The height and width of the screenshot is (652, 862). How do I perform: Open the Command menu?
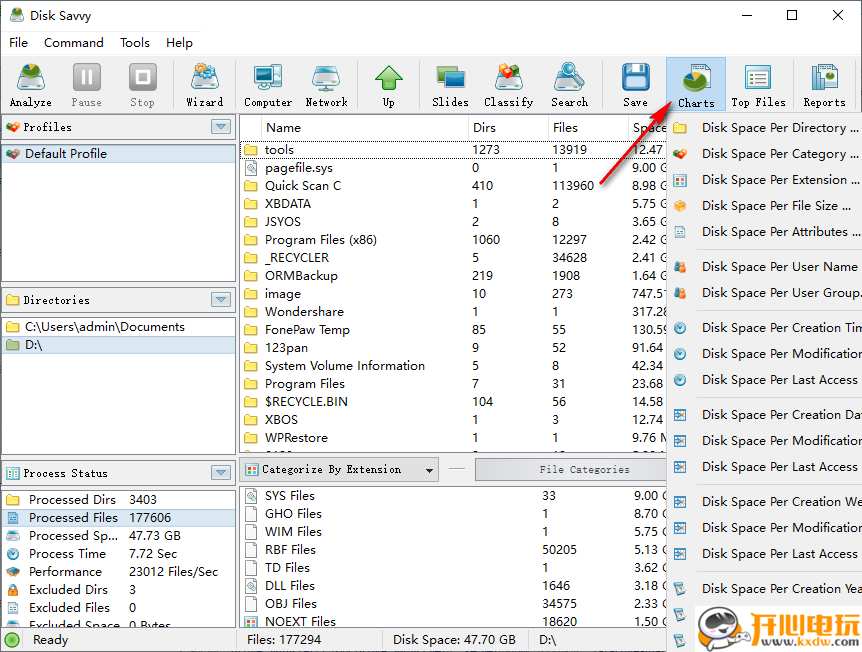tap(74, 43)
